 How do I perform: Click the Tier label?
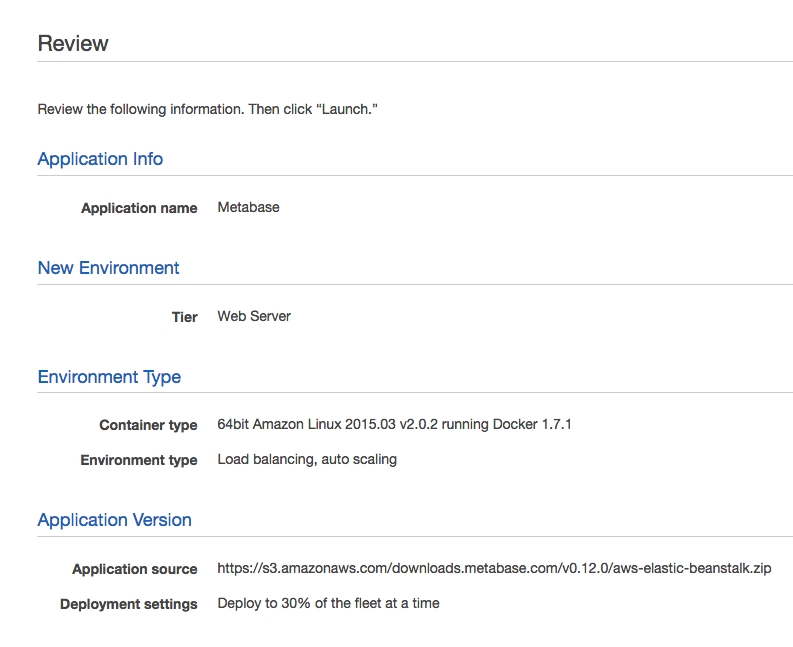coord(185,317)
